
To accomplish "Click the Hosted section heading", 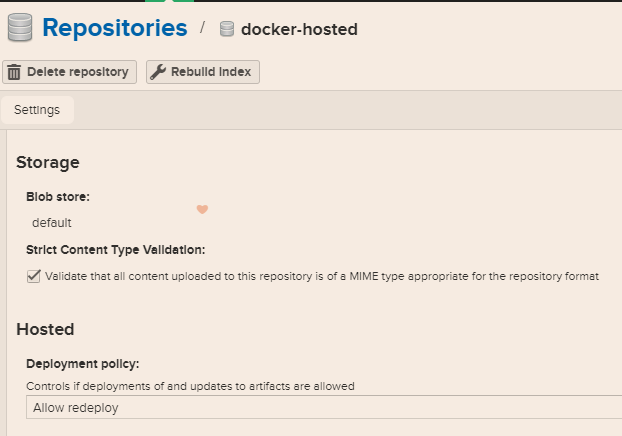I will 45,329.
